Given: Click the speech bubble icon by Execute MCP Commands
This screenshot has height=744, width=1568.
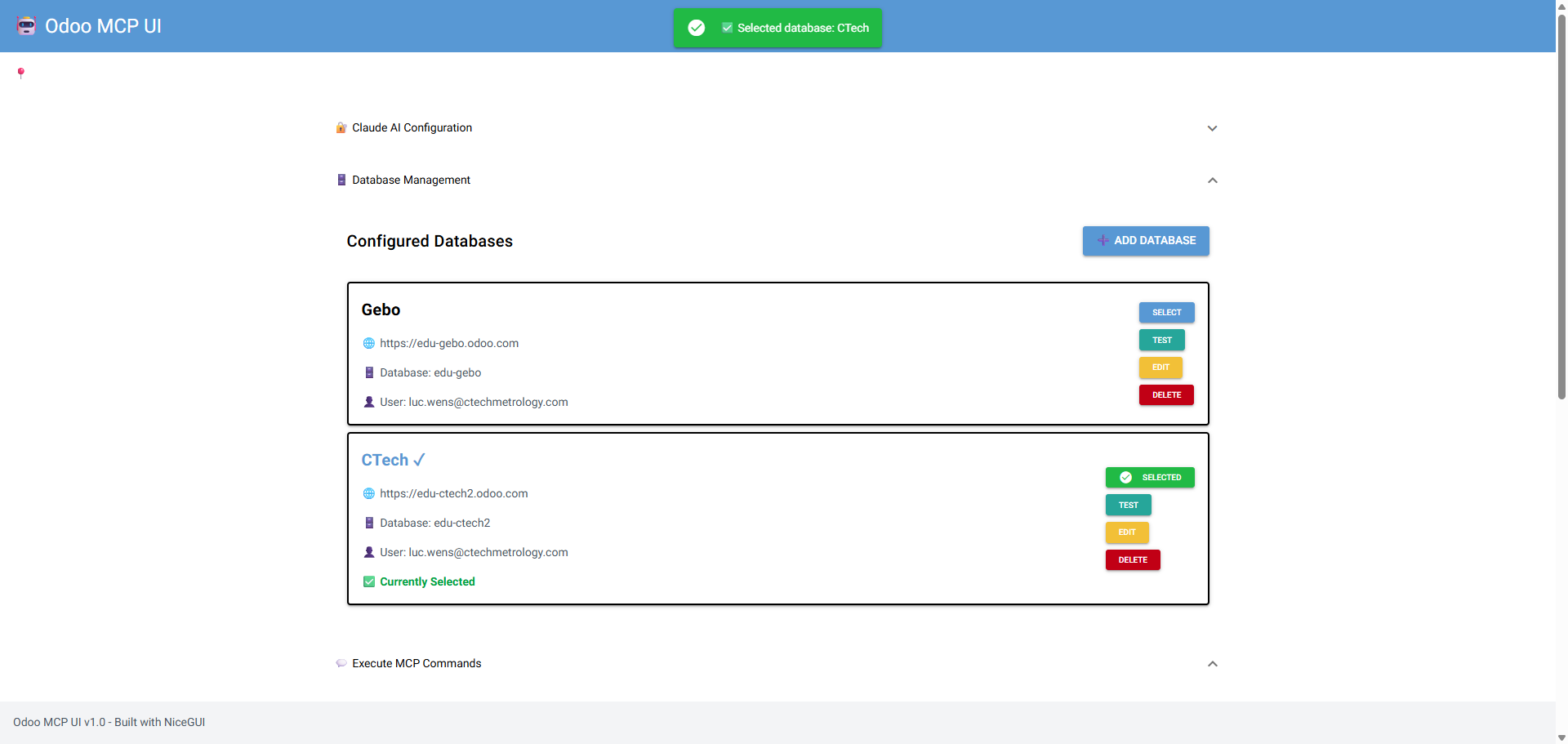Looking at the screenshot, I should (341, 664).
